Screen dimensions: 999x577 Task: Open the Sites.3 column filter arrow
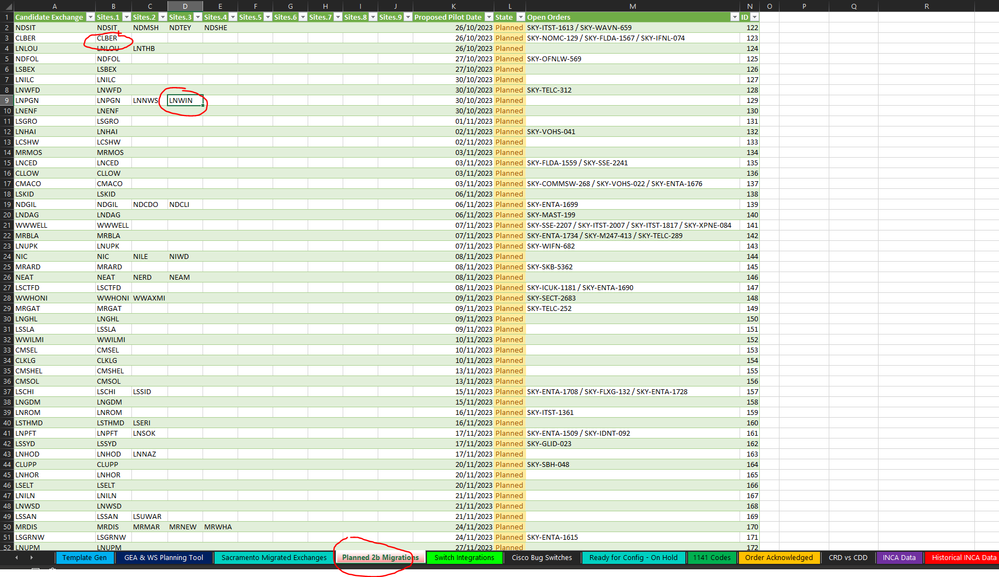(x=198, y=17)
